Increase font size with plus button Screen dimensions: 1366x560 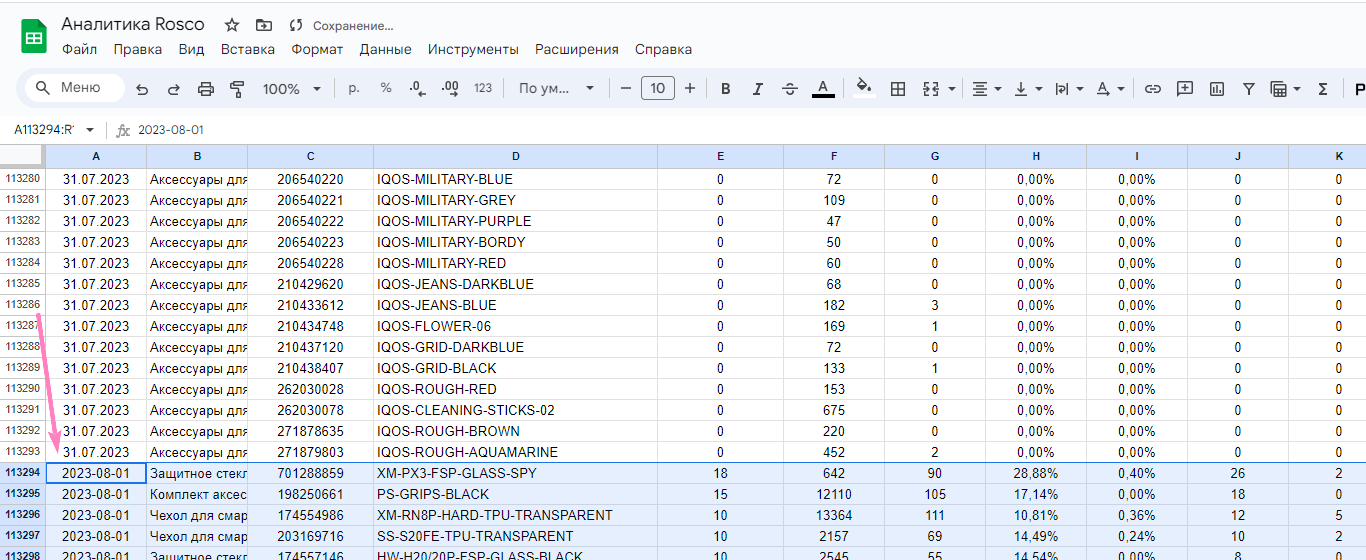(690, 89)
